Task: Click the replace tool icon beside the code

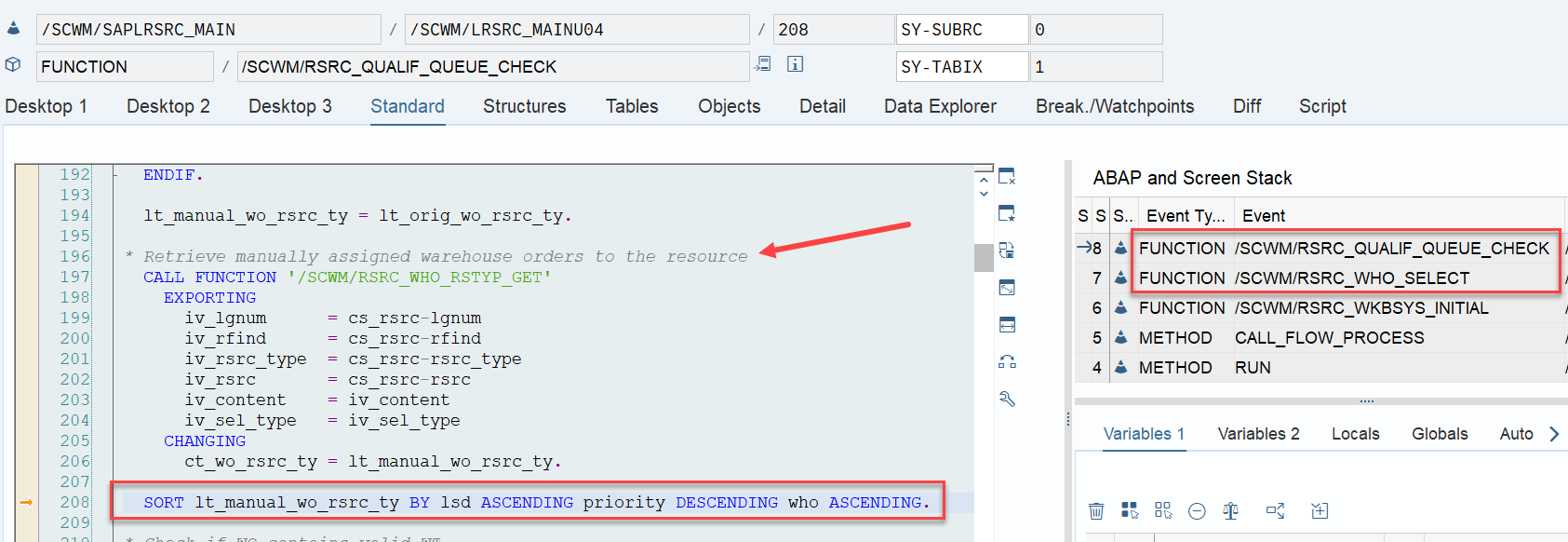Action: (1007, 251)
